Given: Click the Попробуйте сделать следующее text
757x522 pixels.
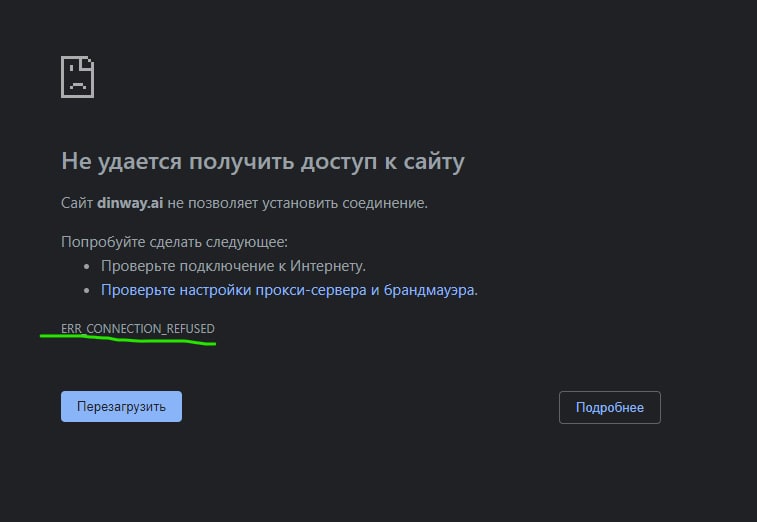Looking at the screenshot, I should 174,242.
